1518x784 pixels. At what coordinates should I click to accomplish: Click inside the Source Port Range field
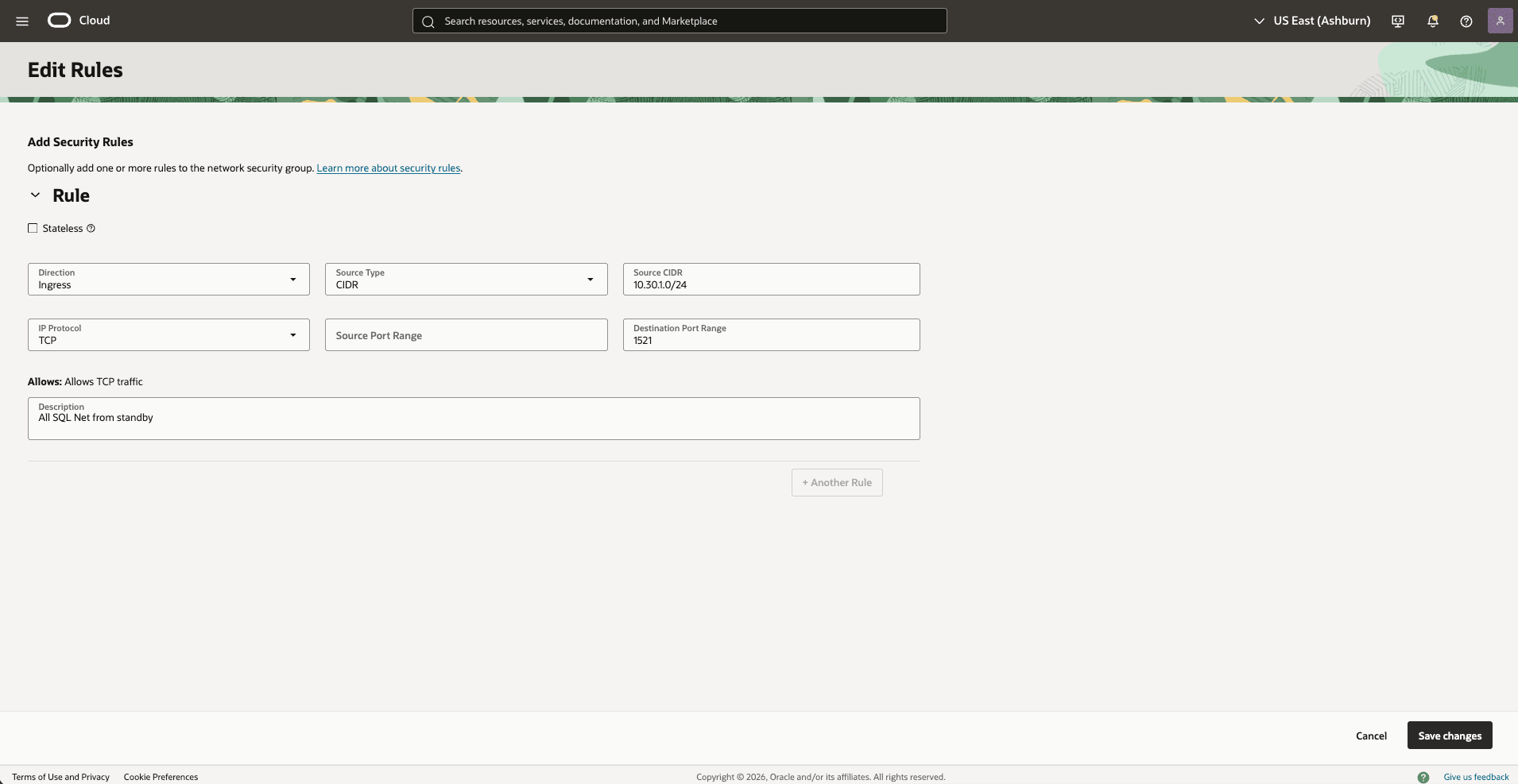tap(465, 334)
